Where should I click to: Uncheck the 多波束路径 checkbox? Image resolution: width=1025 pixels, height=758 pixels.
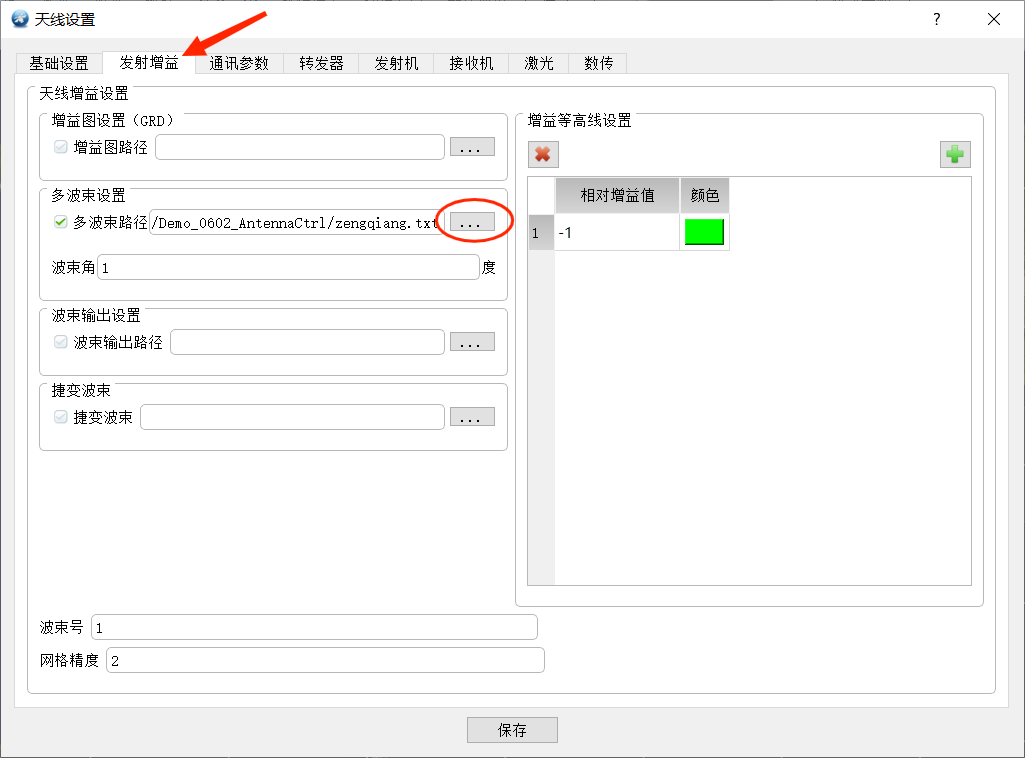[x=61, y=222]
